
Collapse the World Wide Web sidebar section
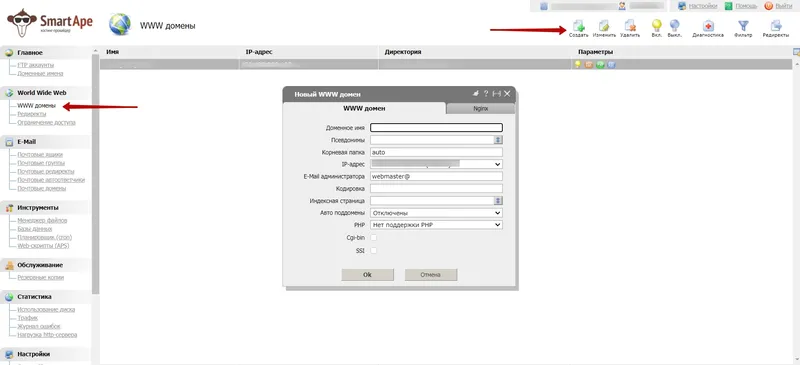tap(45, 93)
